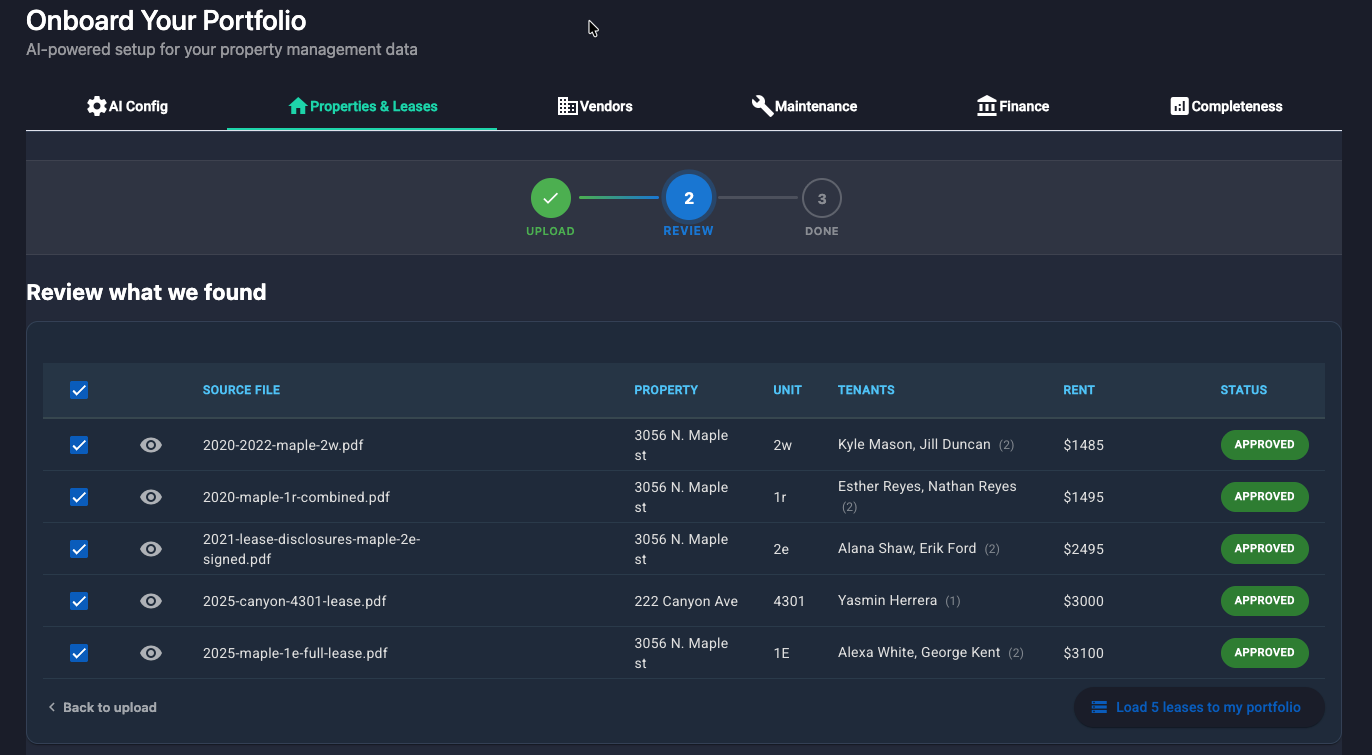Click the unit 1E cell
The image size is (1372, 755).
(x=781, y=653)
